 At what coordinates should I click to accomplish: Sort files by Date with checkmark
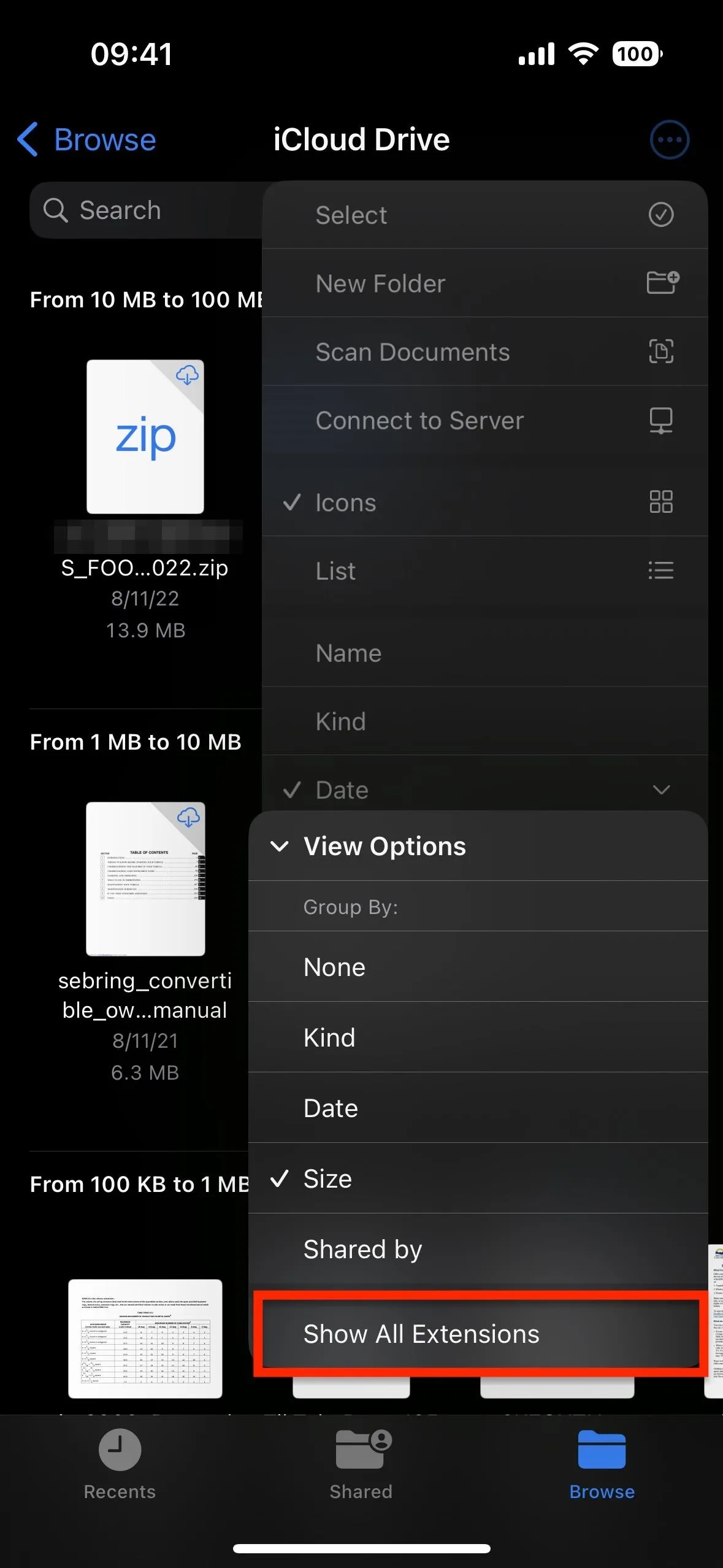pyautogui.click(x=485, y=790)
